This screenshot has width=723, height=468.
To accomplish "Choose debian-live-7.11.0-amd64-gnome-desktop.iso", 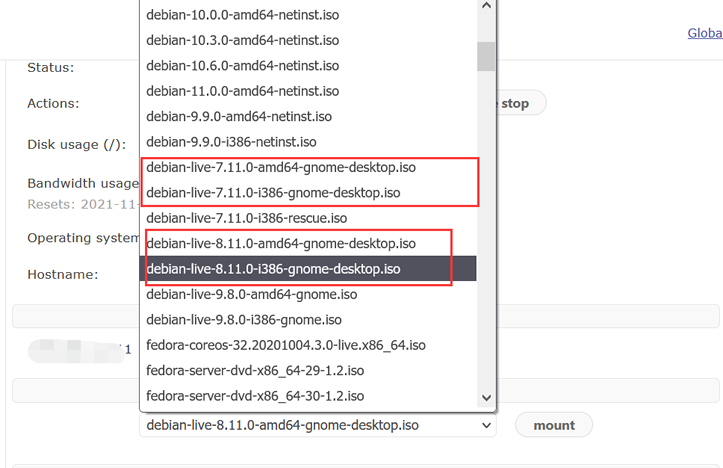I will click(308, 167).
